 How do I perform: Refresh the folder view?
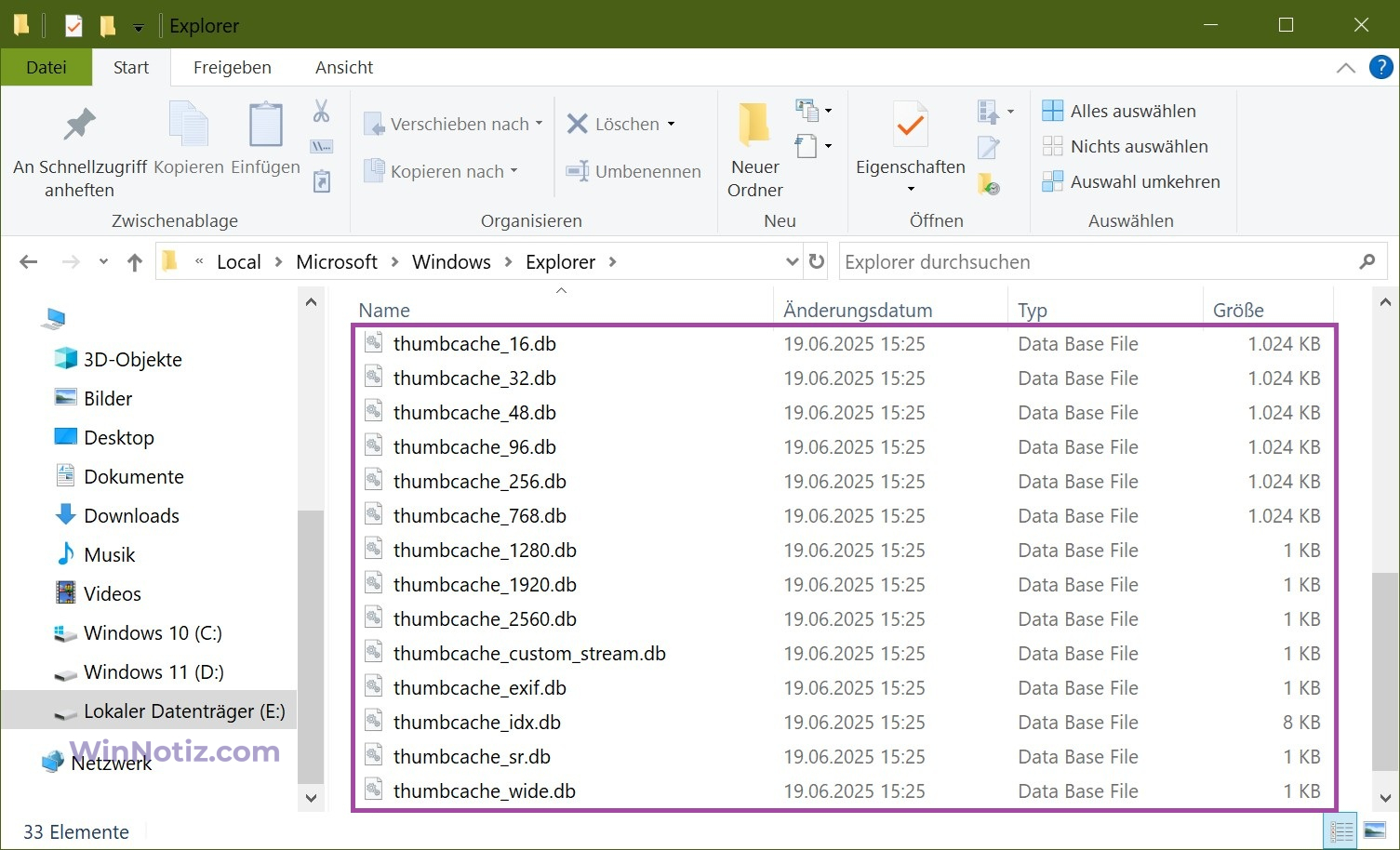pos(817,262)
